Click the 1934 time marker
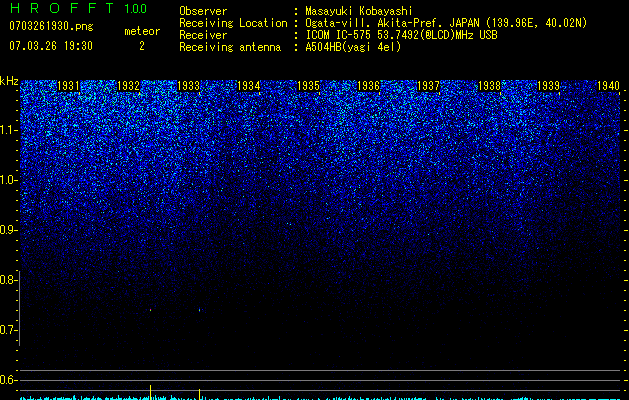The image size is (629, 400). (x=249, y=86)
